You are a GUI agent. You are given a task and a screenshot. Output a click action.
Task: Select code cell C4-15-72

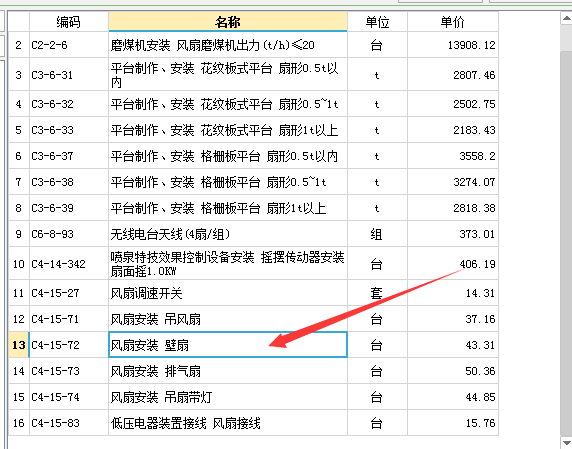coord(69,345)
